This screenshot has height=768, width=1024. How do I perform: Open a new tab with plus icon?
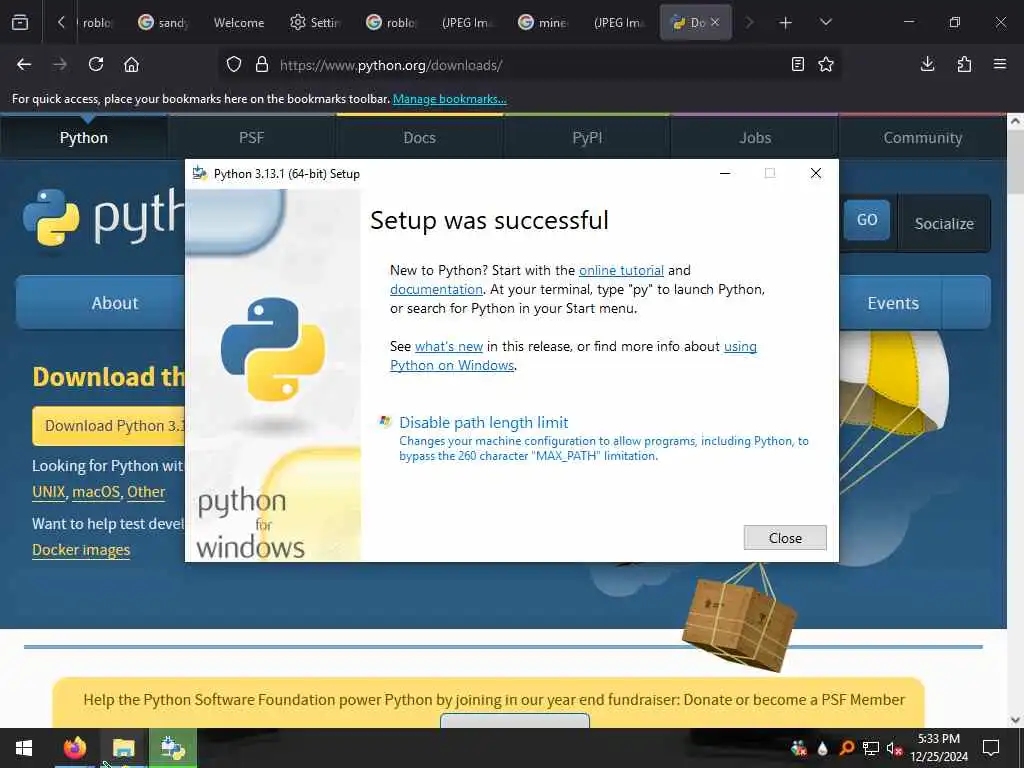(786, 23)
